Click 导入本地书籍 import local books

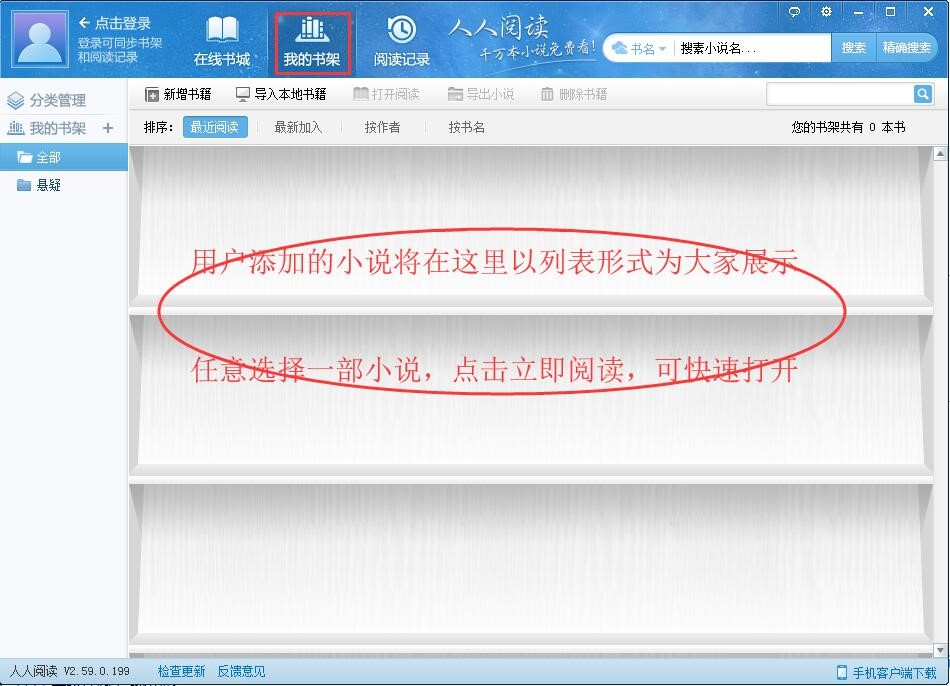click(x=281, y=94)
